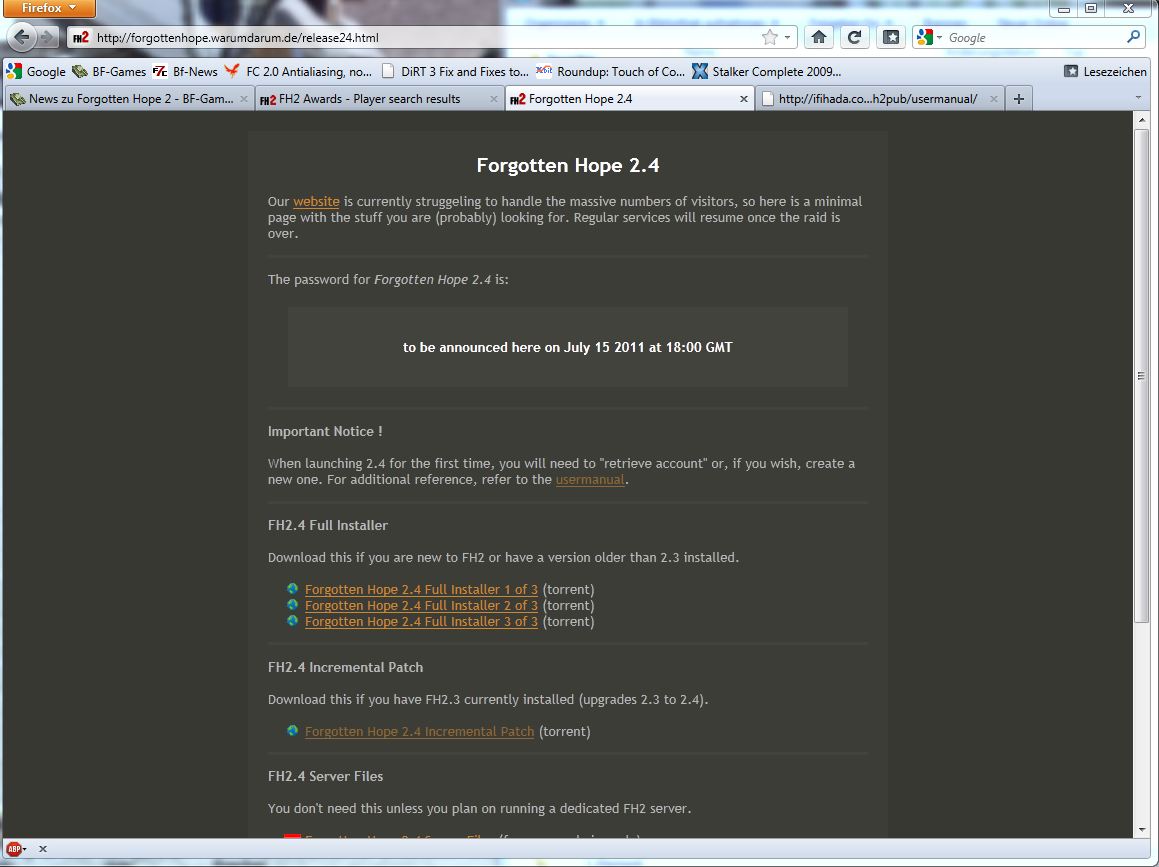1159x867 pixels.
Task: Open the Roundup: Touch of Co... bookmark
Action: click(x=611, y=72)
